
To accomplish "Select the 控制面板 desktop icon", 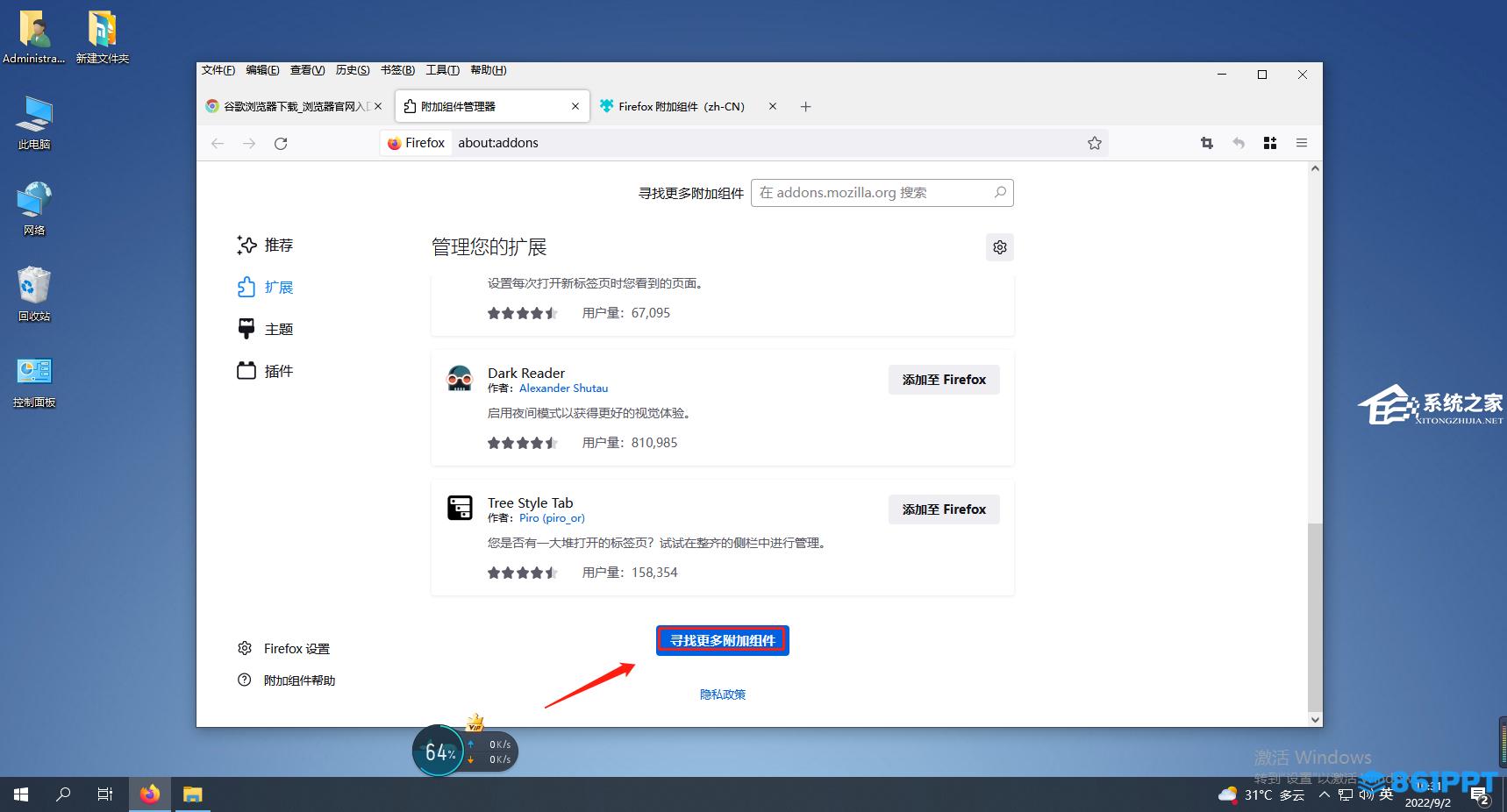I will click(34, 382).
